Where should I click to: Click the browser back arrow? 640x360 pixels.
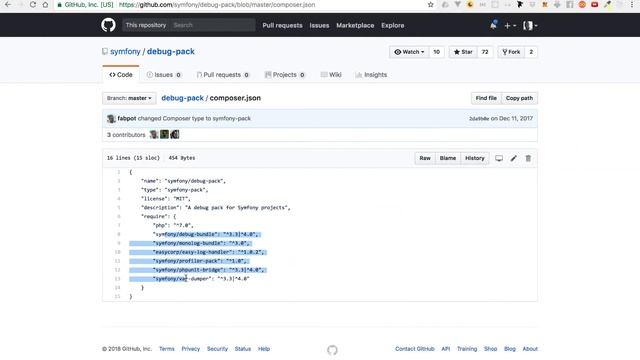pyautogui.click(x=8, y=4)
